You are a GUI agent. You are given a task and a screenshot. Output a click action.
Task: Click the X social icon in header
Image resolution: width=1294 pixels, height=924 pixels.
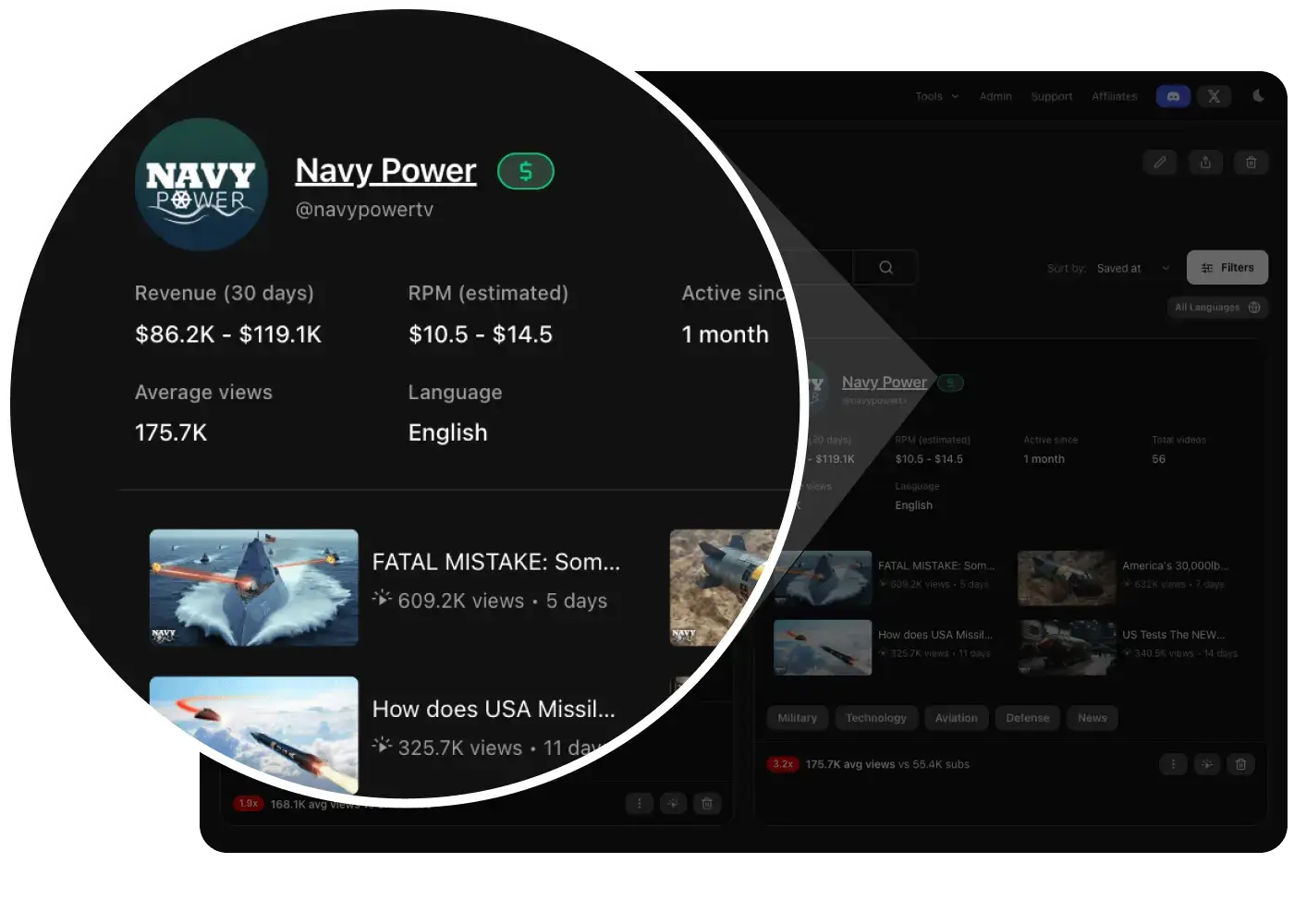(1214, 96)
